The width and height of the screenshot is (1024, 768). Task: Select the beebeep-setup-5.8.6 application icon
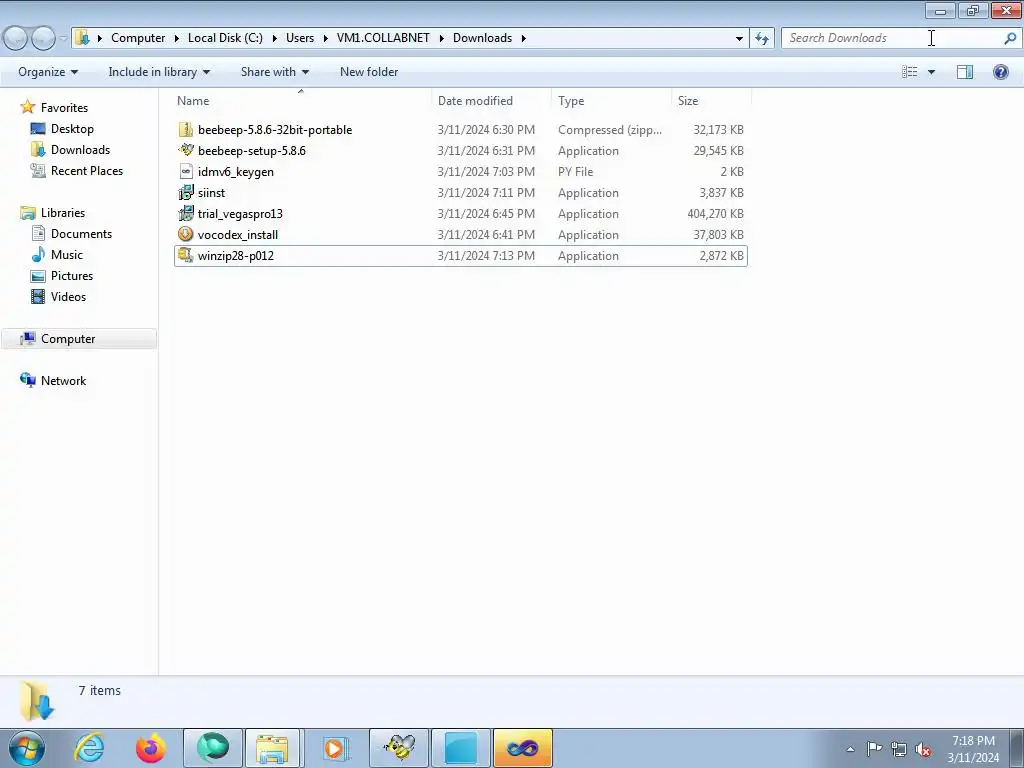tap(186, 150)
